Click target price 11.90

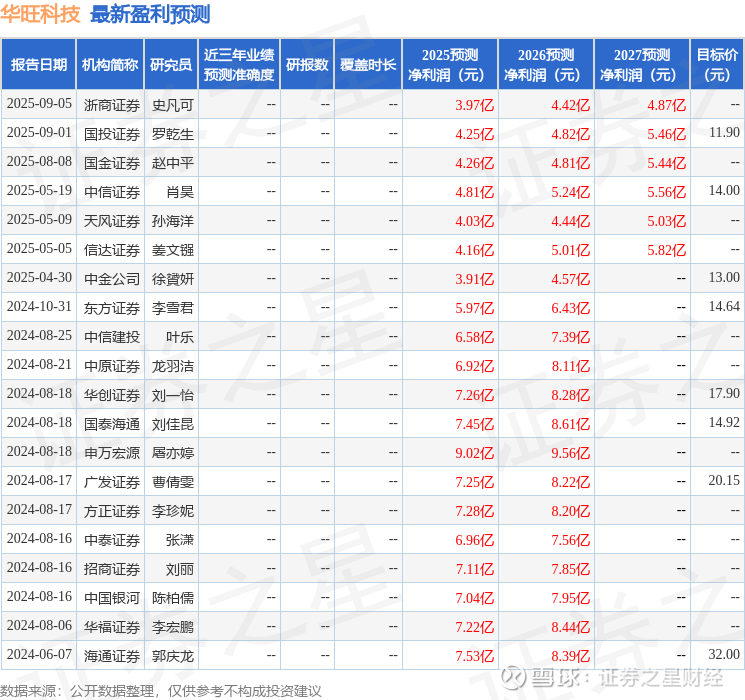click(x=724, y=133)
